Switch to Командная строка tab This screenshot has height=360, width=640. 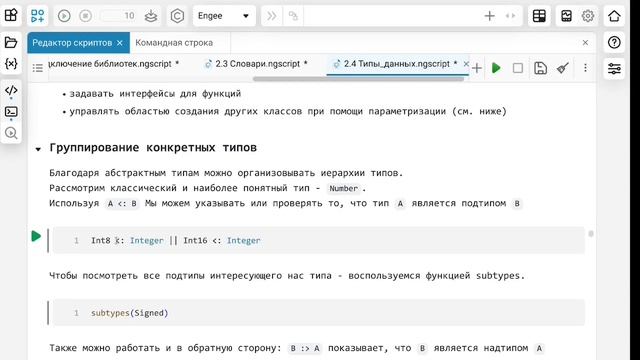coord(174,42)
